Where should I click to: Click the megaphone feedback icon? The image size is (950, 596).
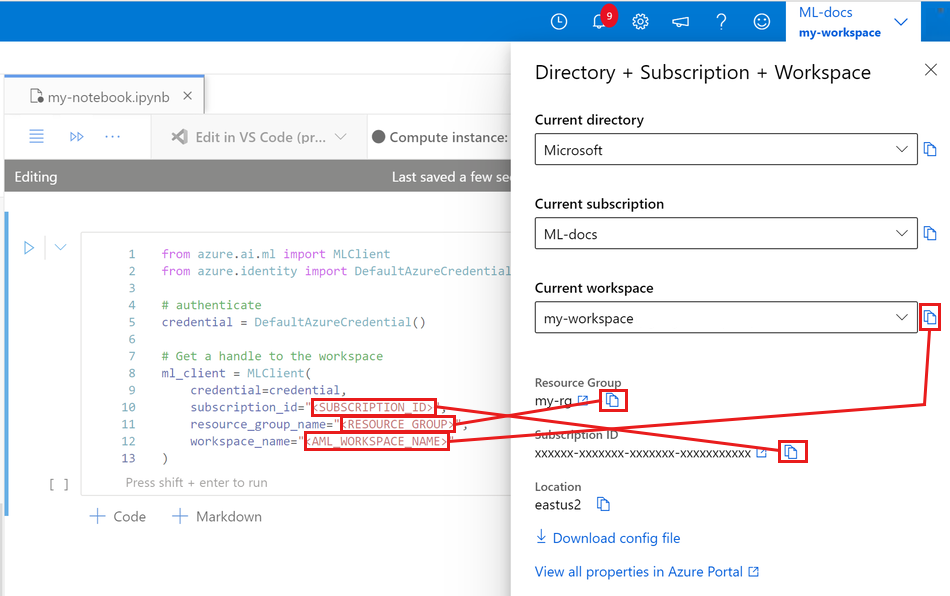680,22
